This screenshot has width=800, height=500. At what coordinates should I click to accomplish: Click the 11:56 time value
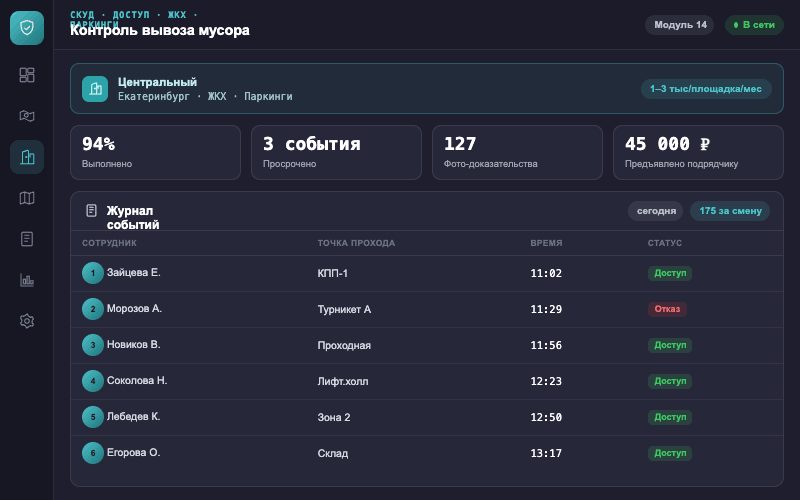coord(546,345)
